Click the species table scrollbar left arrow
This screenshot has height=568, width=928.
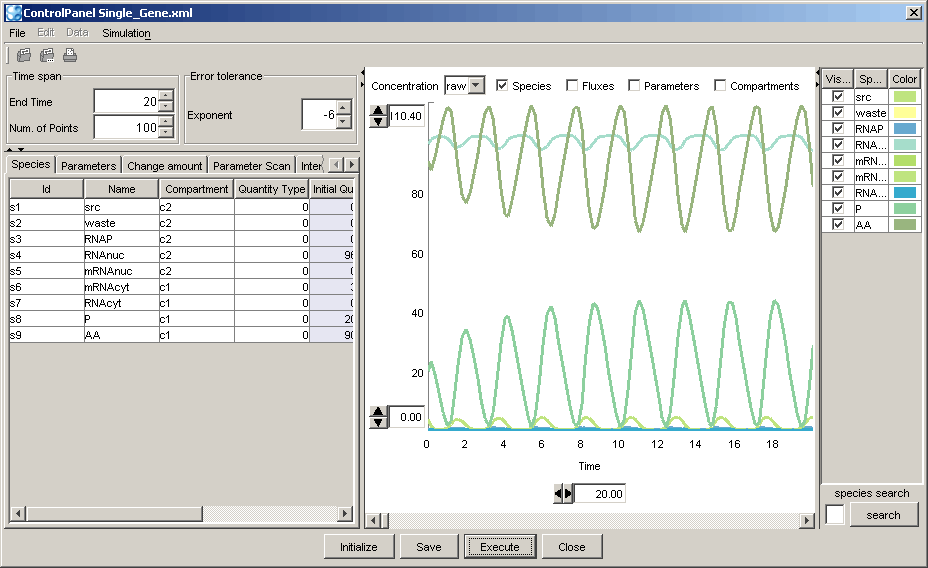pos(18,514)
